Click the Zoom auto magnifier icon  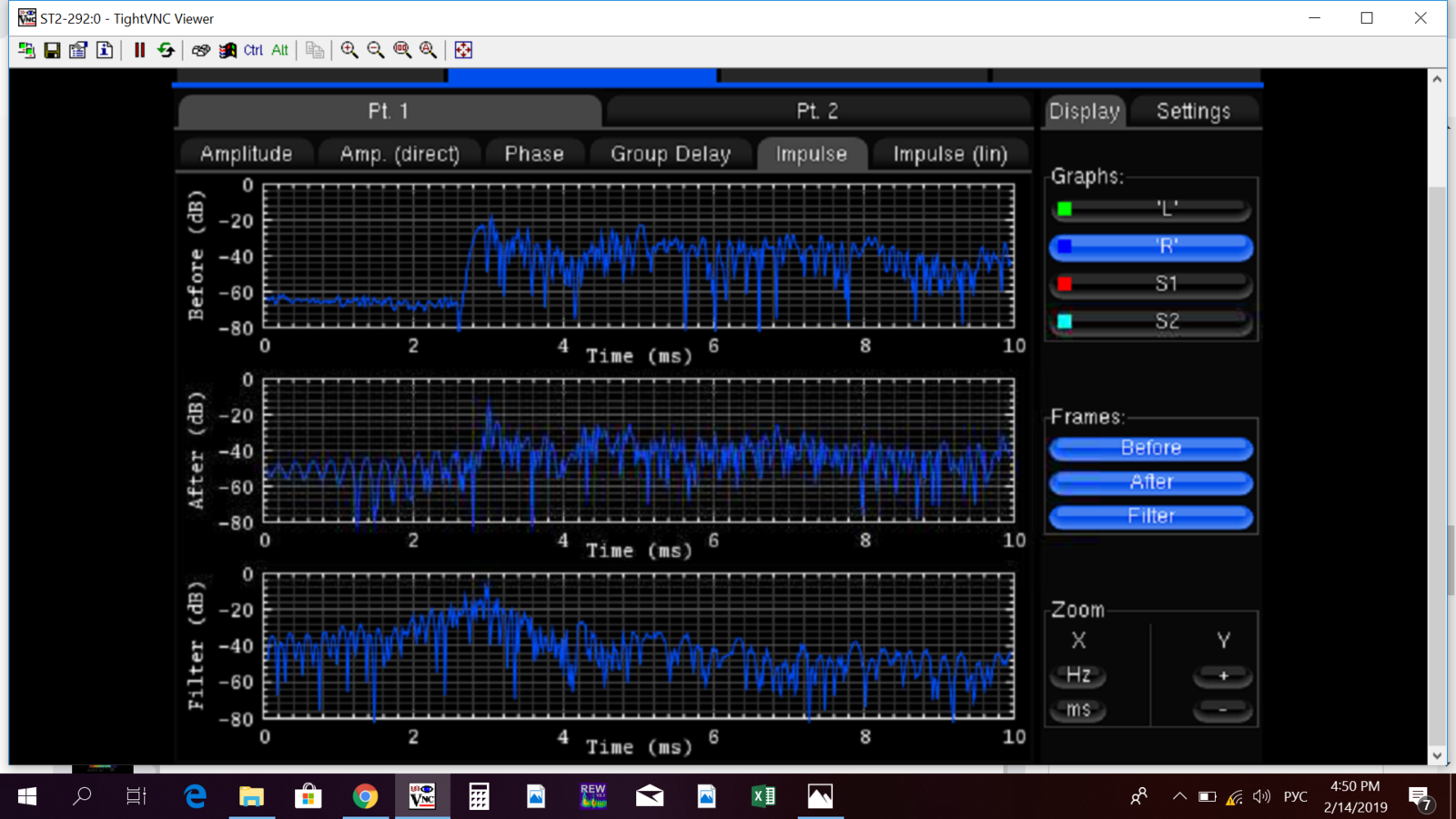pyautogui.click(x=429, y=50)
